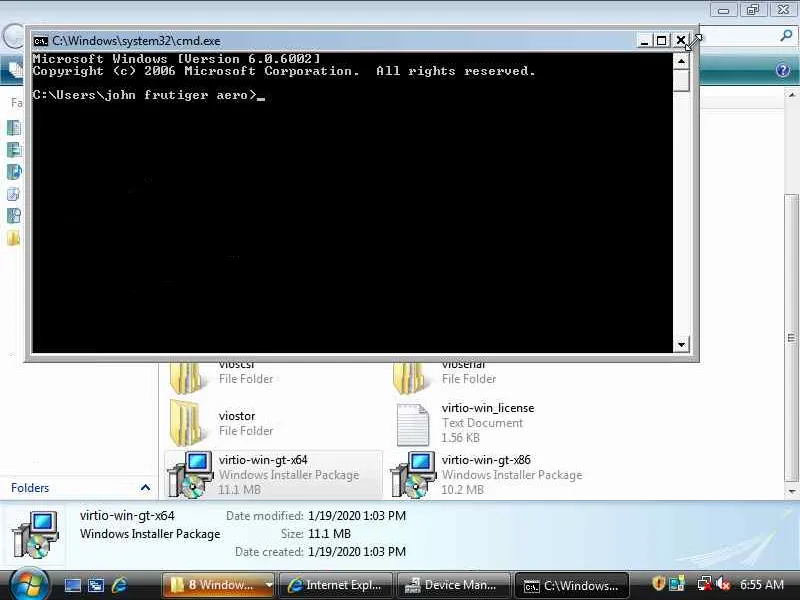This screenshot has height=600, width=800.
Task: Click the vioserial folder icon
Action: (410, 378)
